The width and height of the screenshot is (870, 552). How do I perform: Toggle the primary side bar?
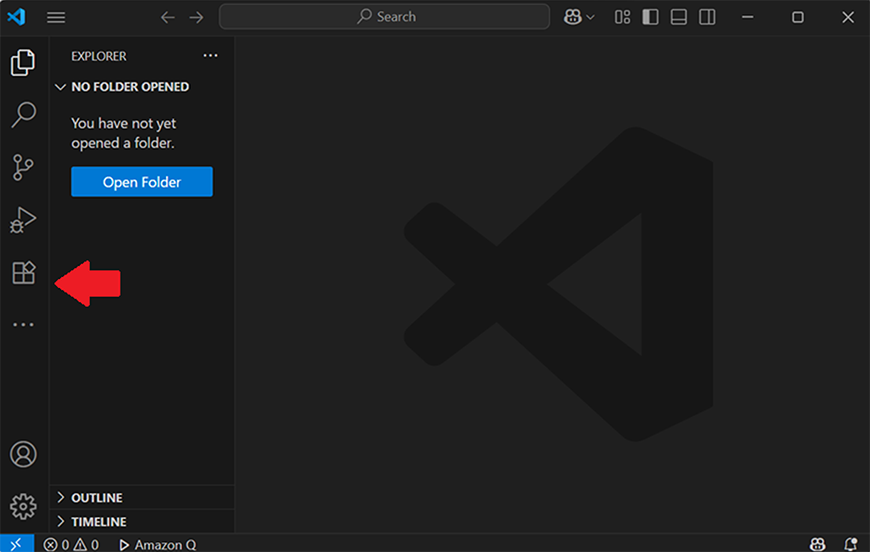(x=650, y=17)
